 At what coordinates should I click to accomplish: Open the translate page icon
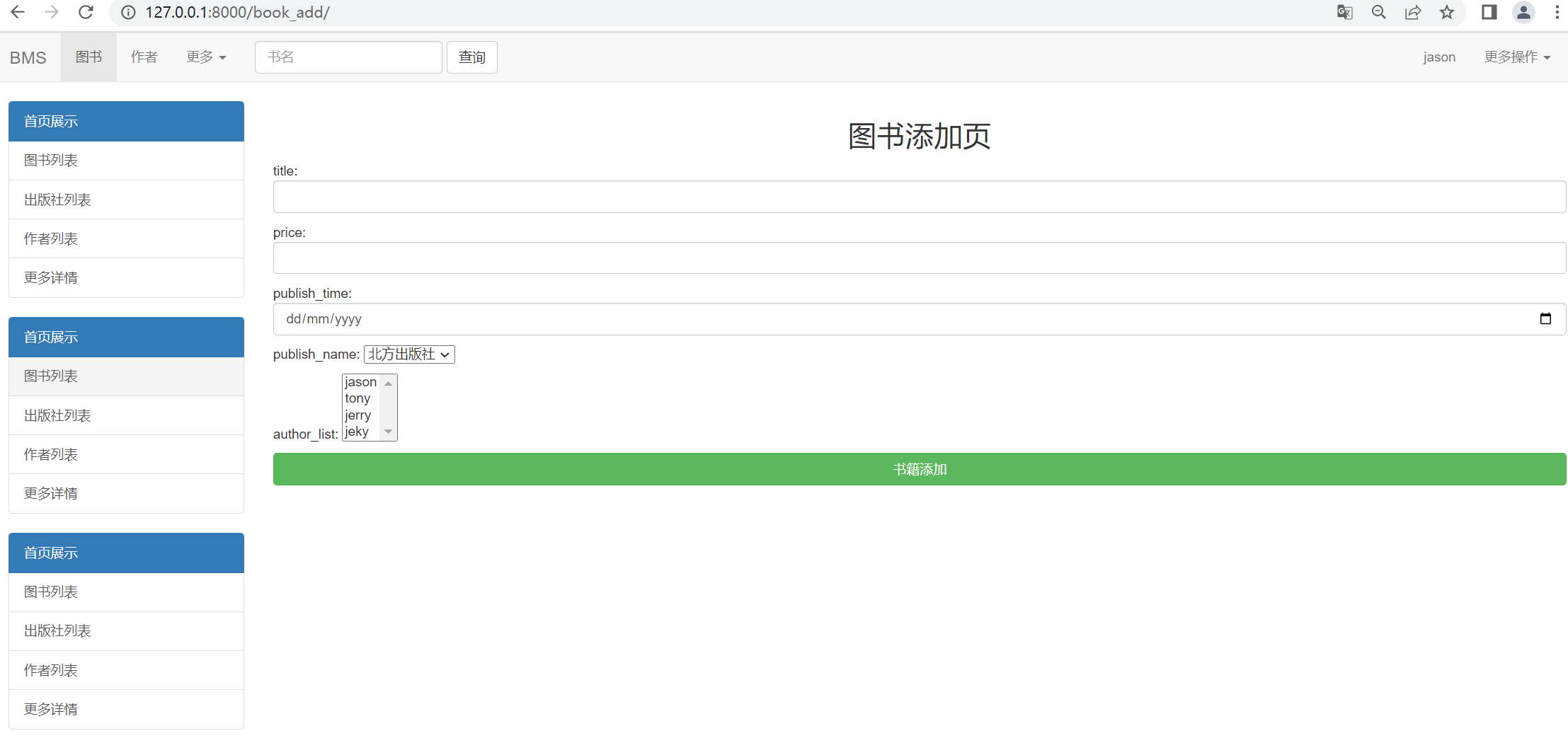[x=1344, y=12]
